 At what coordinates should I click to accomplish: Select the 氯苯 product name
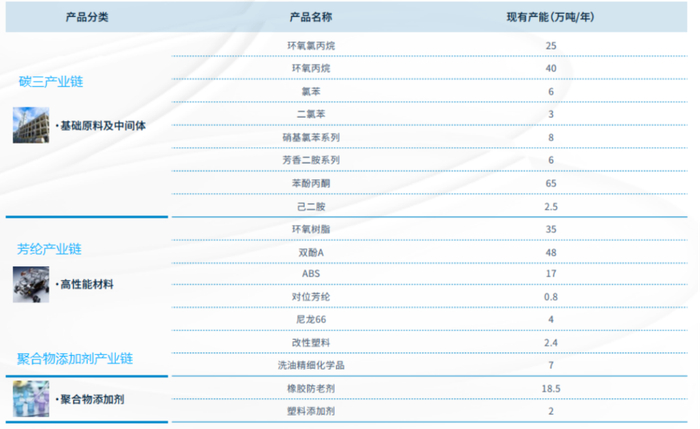(311, 92)
